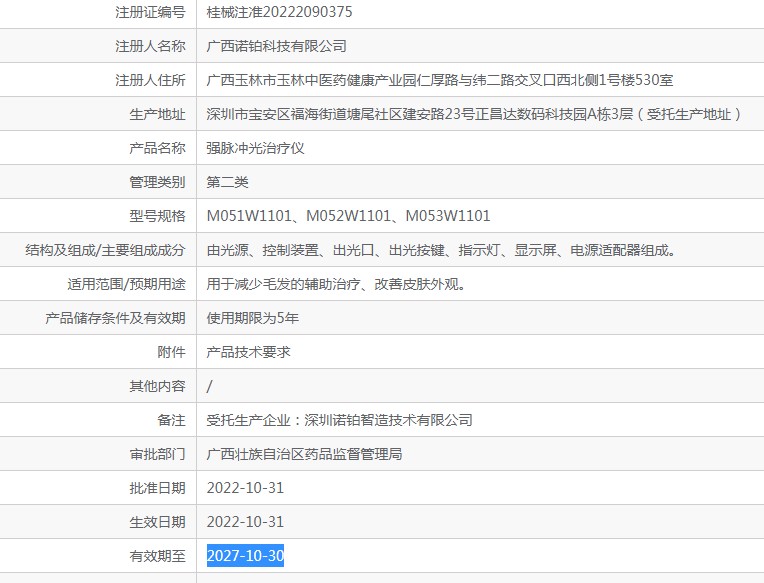Click the 注册证编号 label cell
This screenshot has height=583, width=764.
151,12
